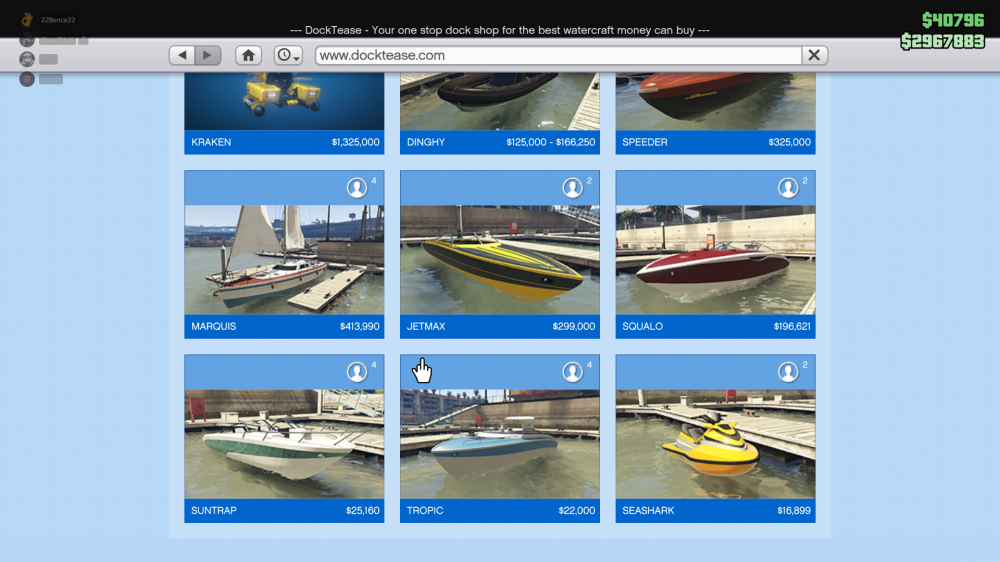
Task: Open the Speeder boat thumbnail
Action: [x=716, y=101]
